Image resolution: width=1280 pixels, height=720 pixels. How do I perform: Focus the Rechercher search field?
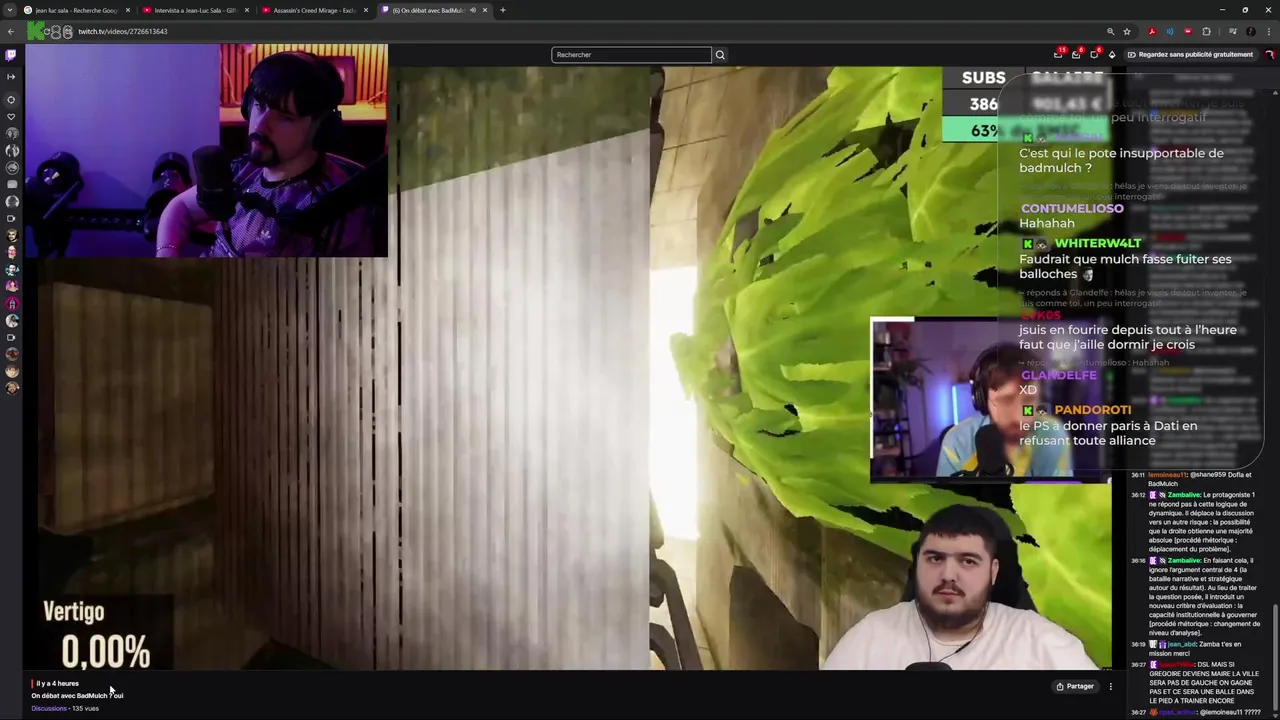coord(631,55)
